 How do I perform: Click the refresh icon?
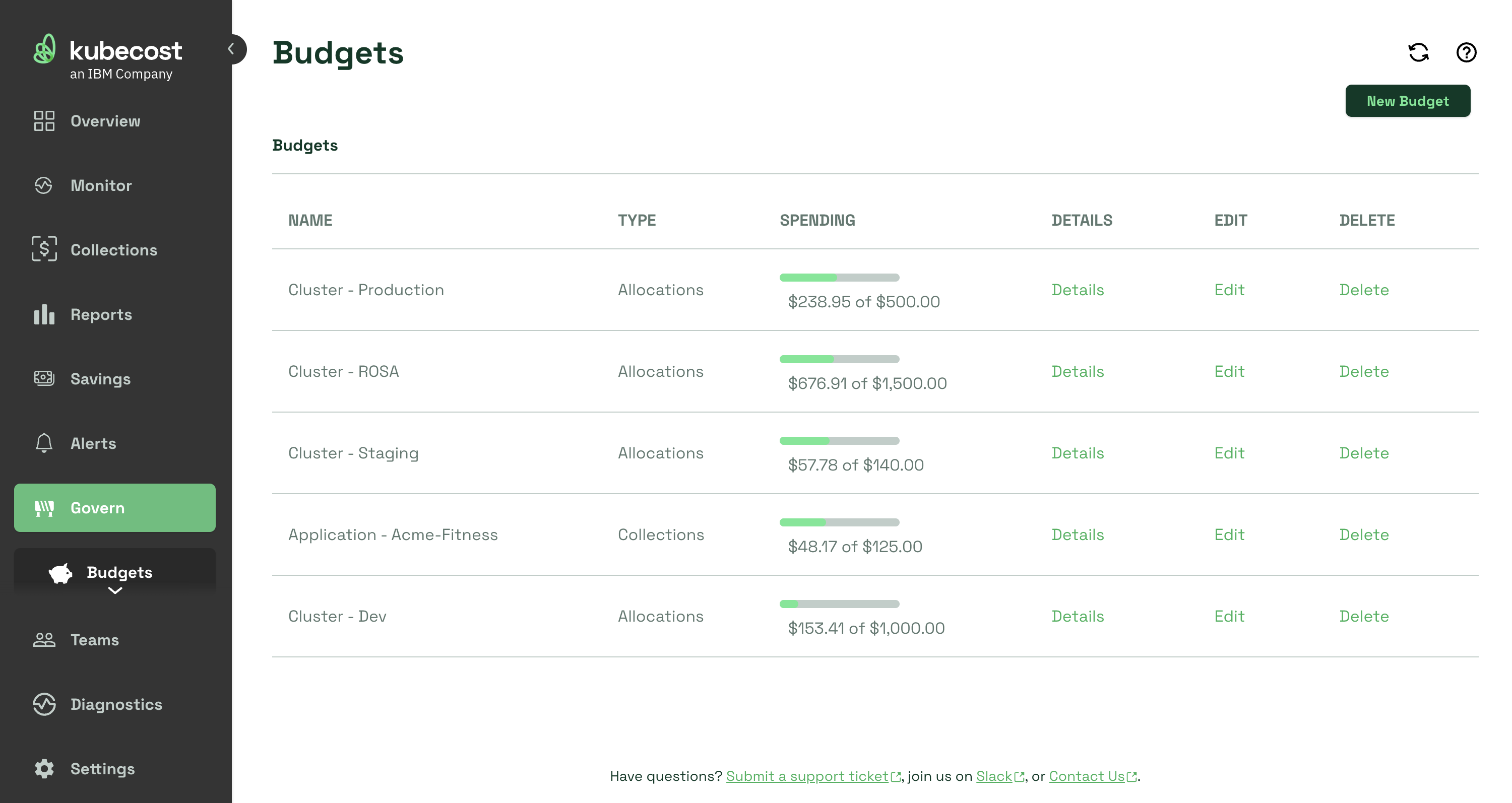pyautogui.click(x=1418, y=52)
